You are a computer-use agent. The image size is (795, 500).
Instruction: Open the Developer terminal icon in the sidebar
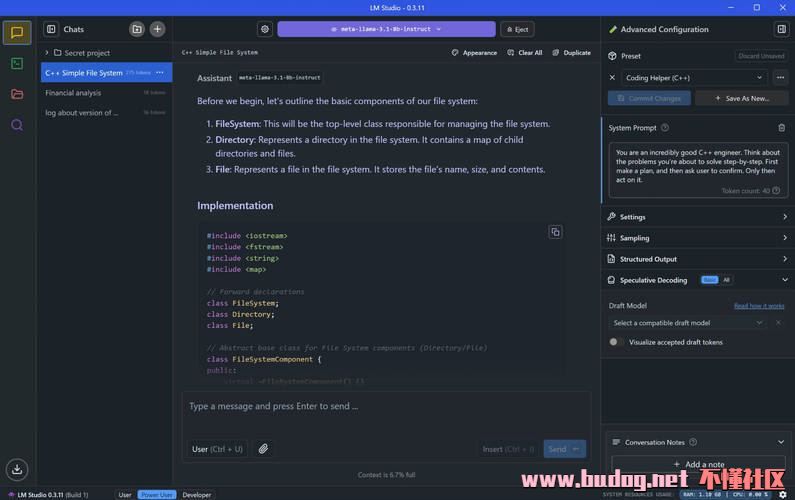[x=17, y=63]
